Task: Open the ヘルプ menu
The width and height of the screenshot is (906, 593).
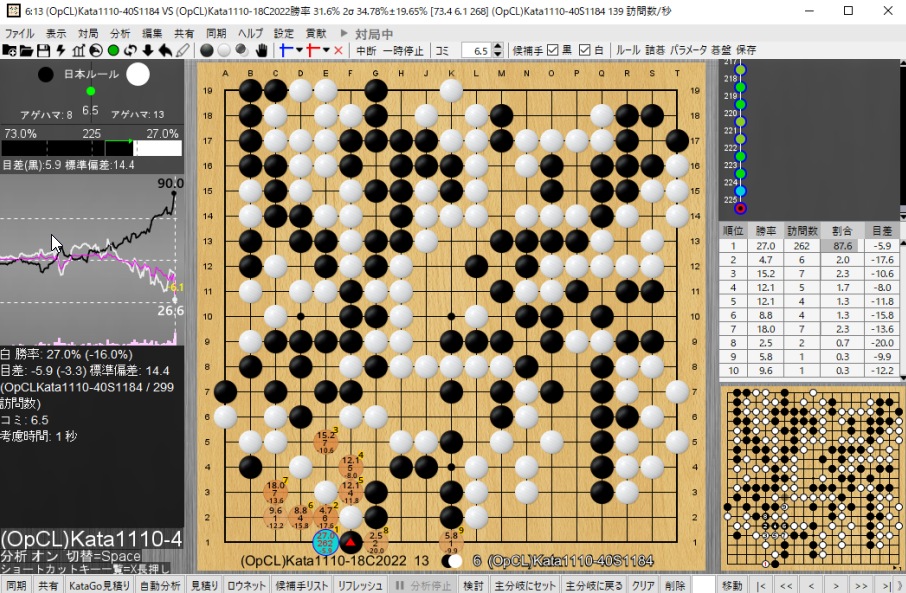Action: 250,34
